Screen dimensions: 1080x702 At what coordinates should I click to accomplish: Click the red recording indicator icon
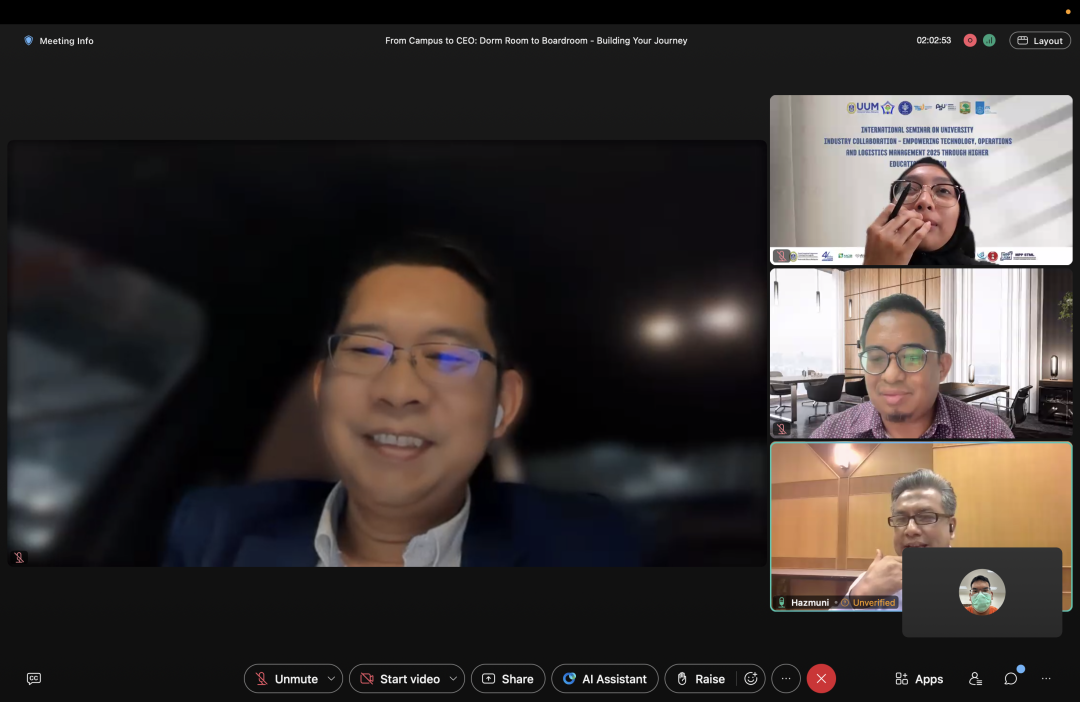pyautogui.click(x=970, y=41)
